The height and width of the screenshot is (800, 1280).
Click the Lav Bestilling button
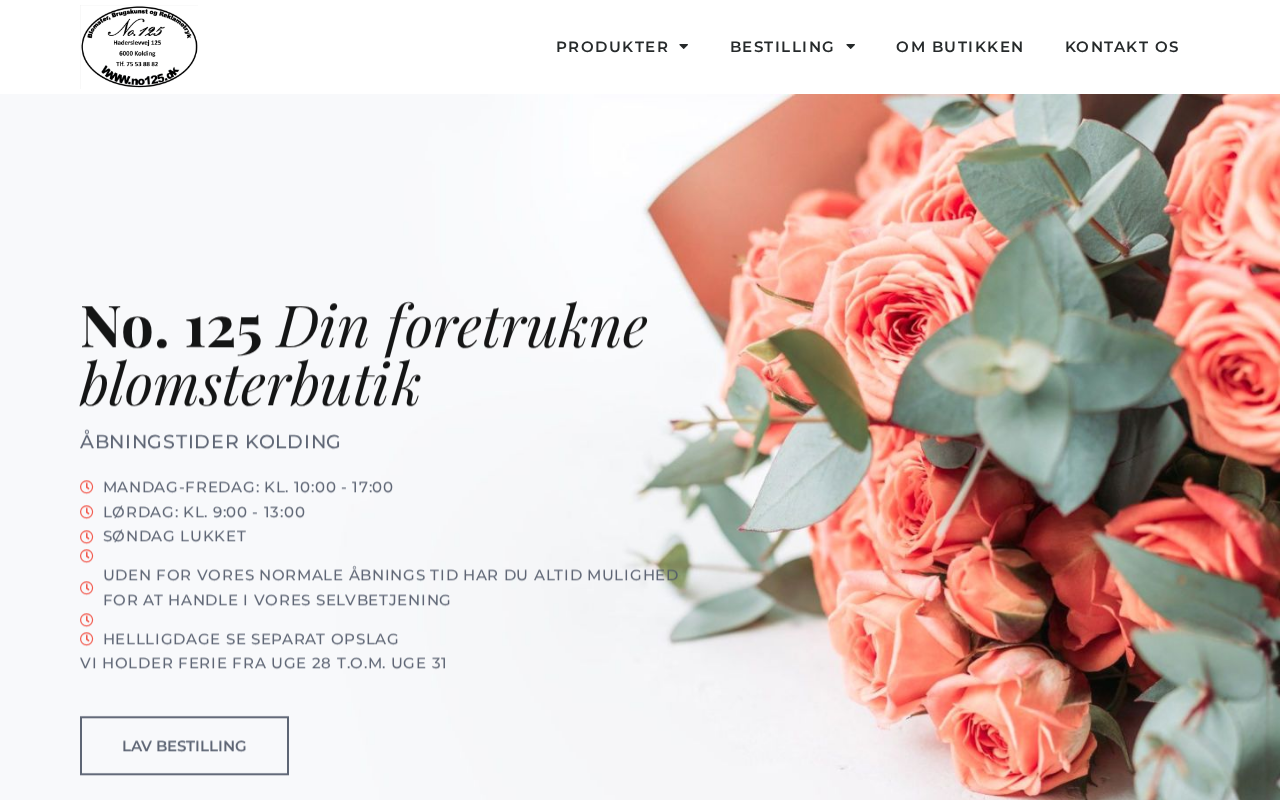pyautogui.click(x=184, y=746)
